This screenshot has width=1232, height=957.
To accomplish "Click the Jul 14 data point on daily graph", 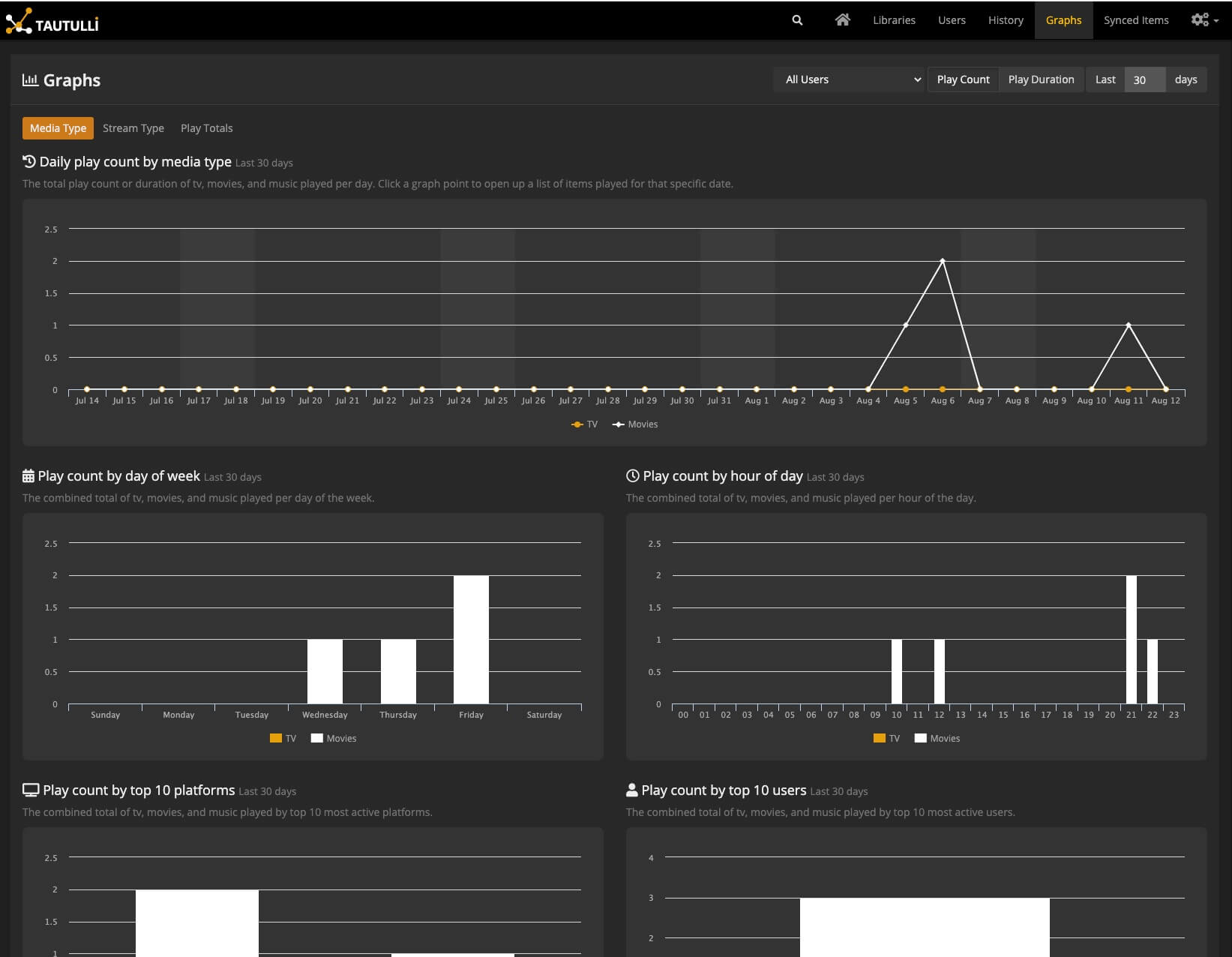I will 87,389.
